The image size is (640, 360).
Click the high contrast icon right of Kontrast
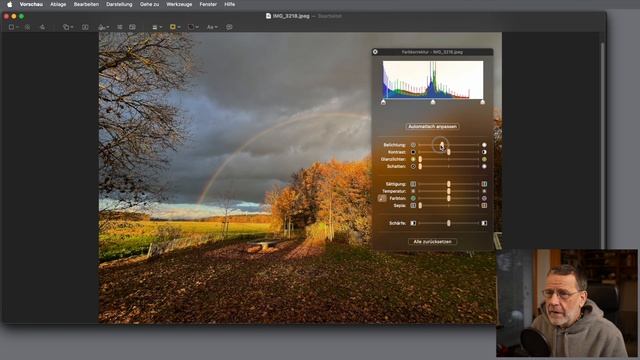click(x=484, y=152)
